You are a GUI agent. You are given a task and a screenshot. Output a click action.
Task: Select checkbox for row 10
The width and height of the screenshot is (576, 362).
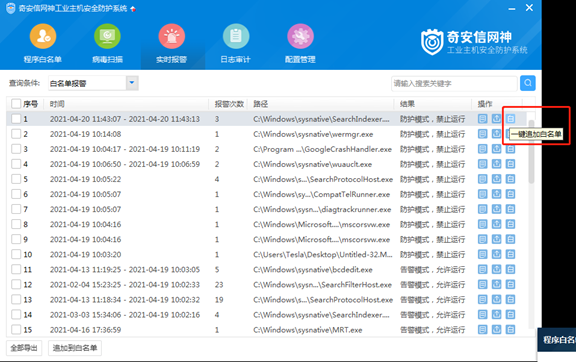coord(16,254)
